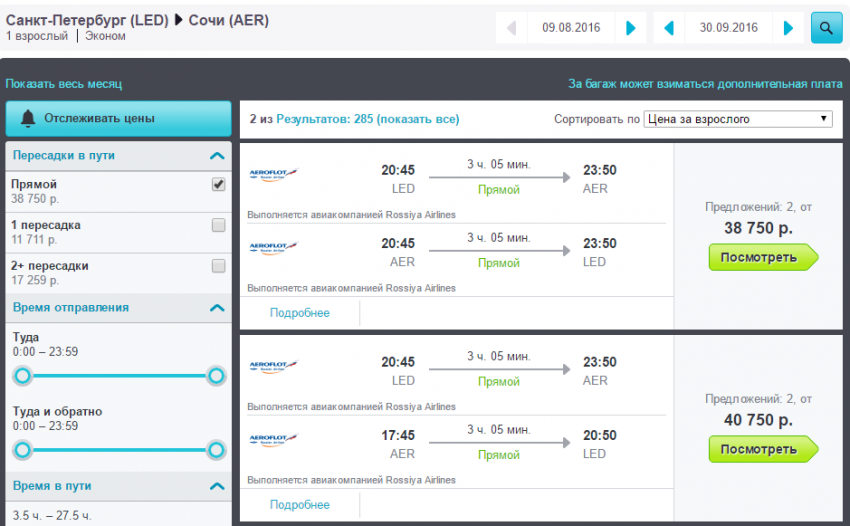Click the bell icon for price tracking
850x526 pixels.
point(27,118)
